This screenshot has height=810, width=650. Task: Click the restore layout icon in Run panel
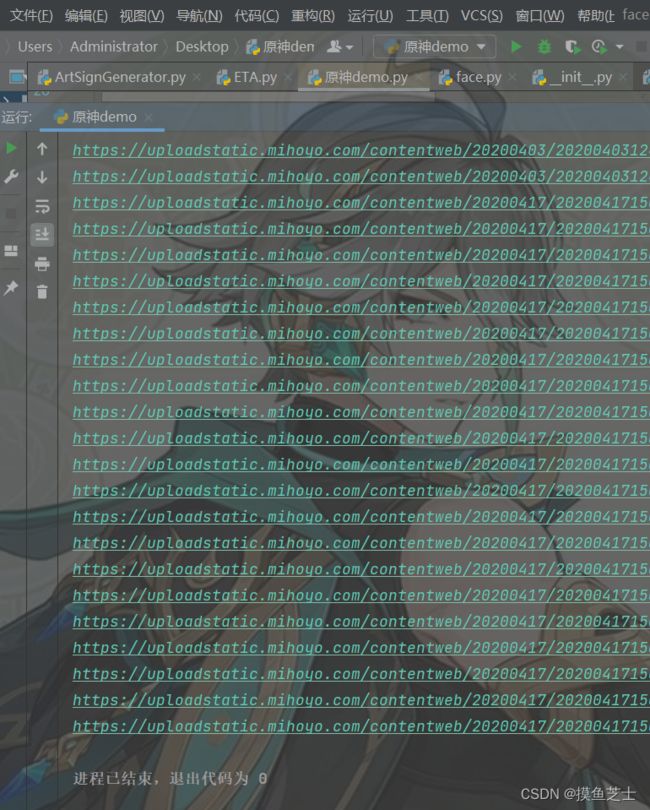(11, 251)
